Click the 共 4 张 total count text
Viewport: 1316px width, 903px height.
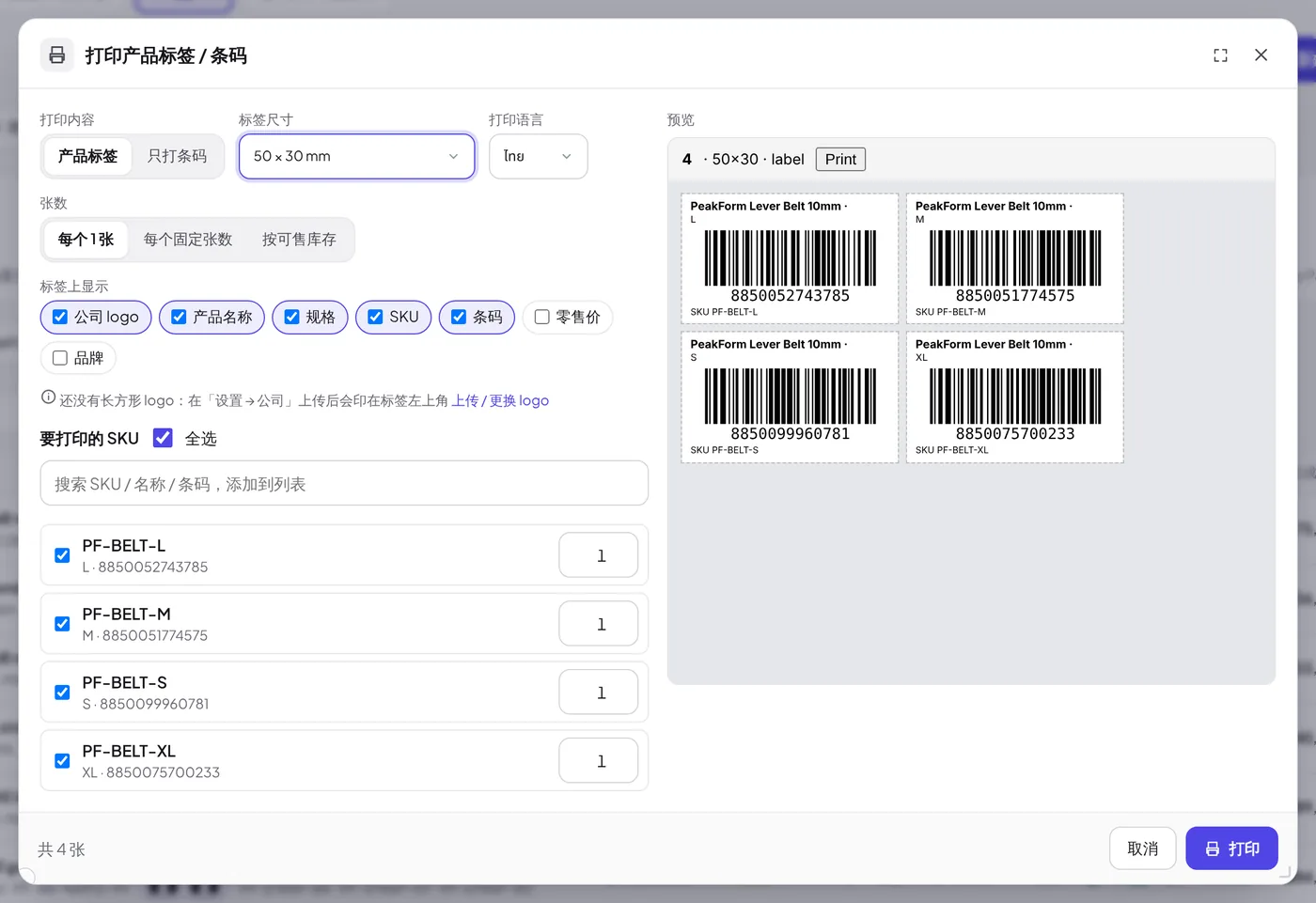[61, 849]
